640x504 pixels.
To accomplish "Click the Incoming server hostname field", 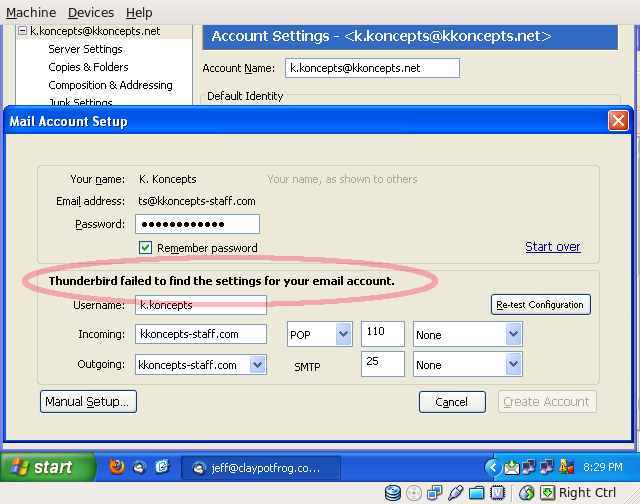I will pos(201,334).
